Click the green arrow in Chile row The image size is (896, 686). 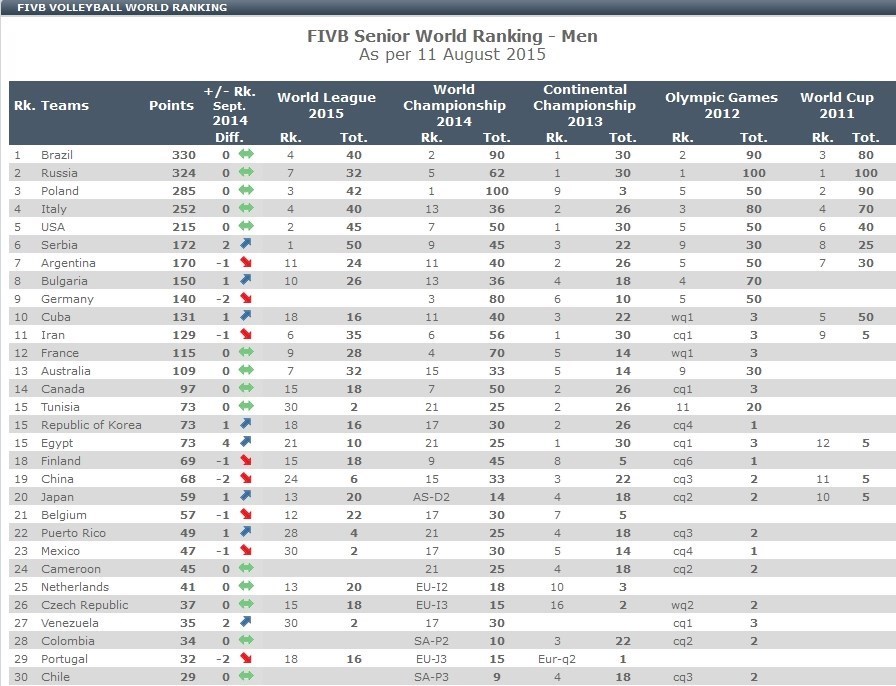coord(246,677)
